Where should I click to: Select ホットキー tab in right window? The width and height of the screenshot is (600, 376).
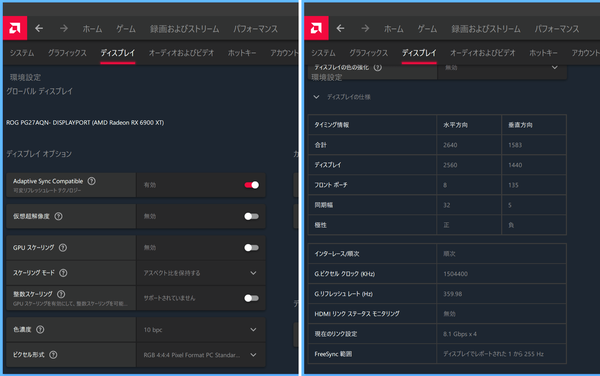[x=543, y=53]
